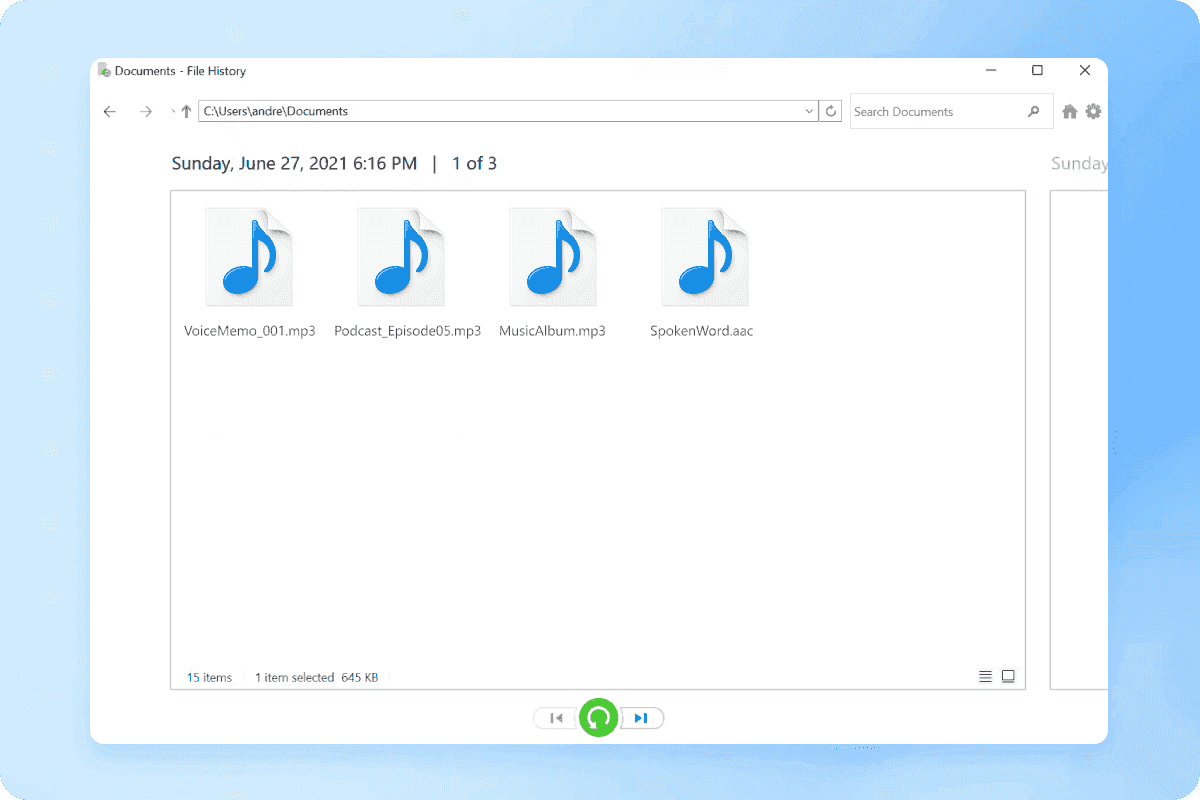
Task: Click the search magnifier icon
Action: (1034, 112)
